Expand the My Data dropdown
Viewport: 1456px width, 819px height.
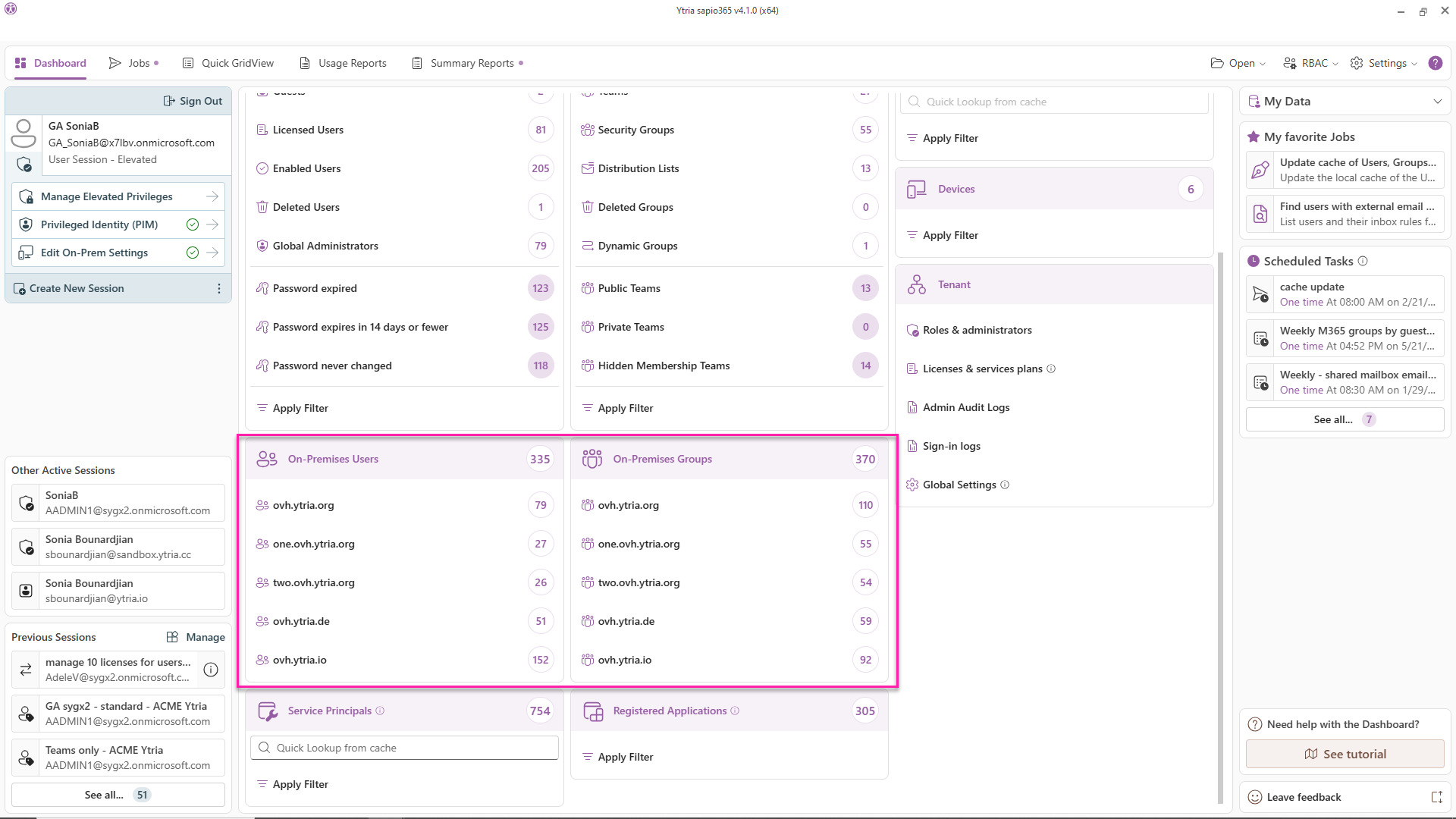(1437, 101)
